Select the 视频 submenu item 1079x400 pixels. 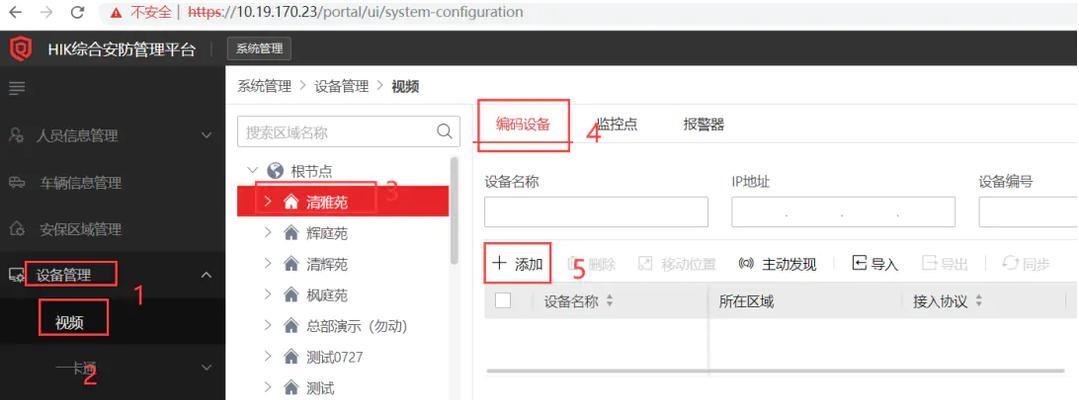pyautogui.click(x=70, y=322)
